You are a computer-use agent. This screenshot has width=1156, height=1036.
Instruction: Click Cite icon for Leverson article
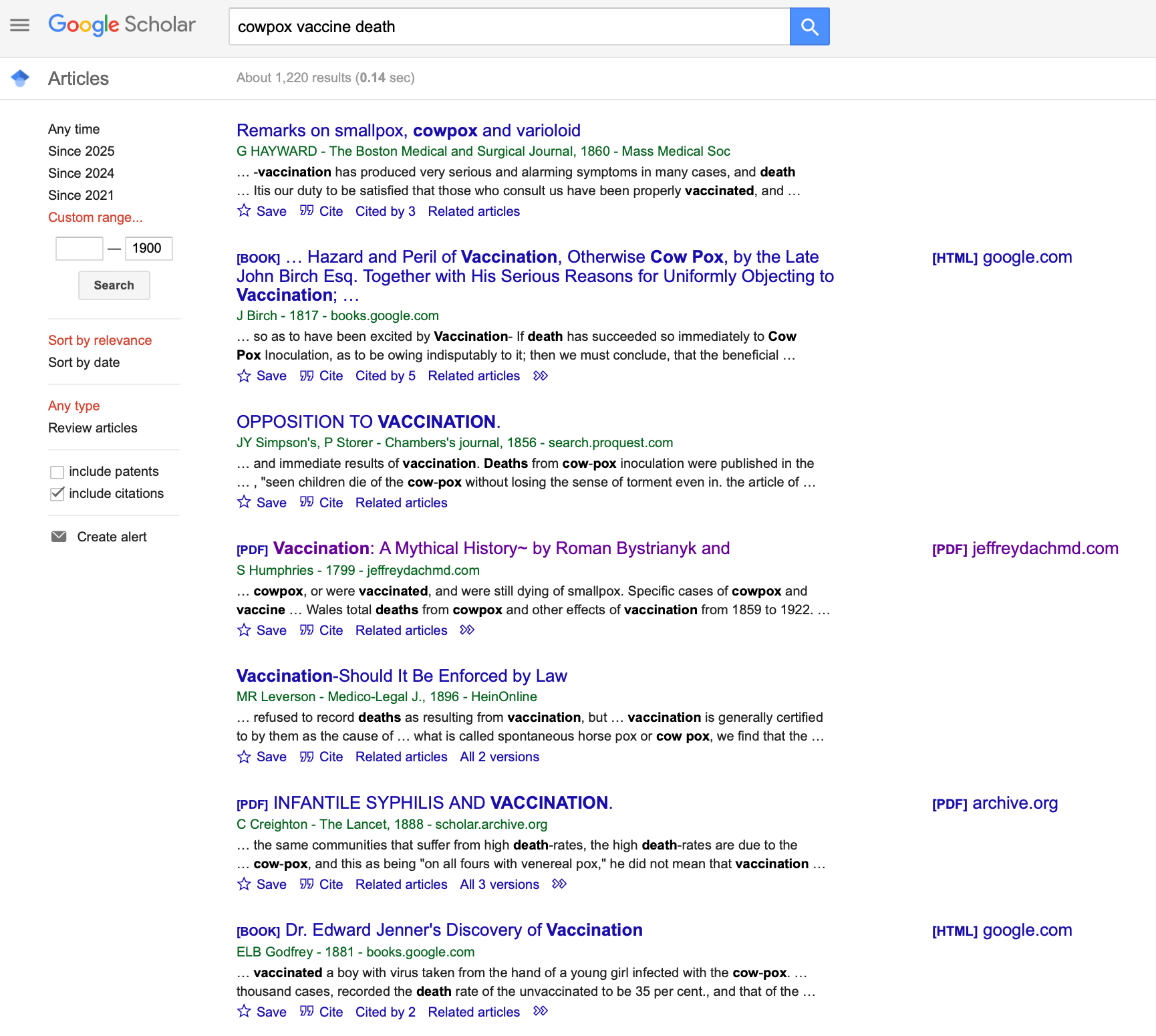tap(307, 757)
